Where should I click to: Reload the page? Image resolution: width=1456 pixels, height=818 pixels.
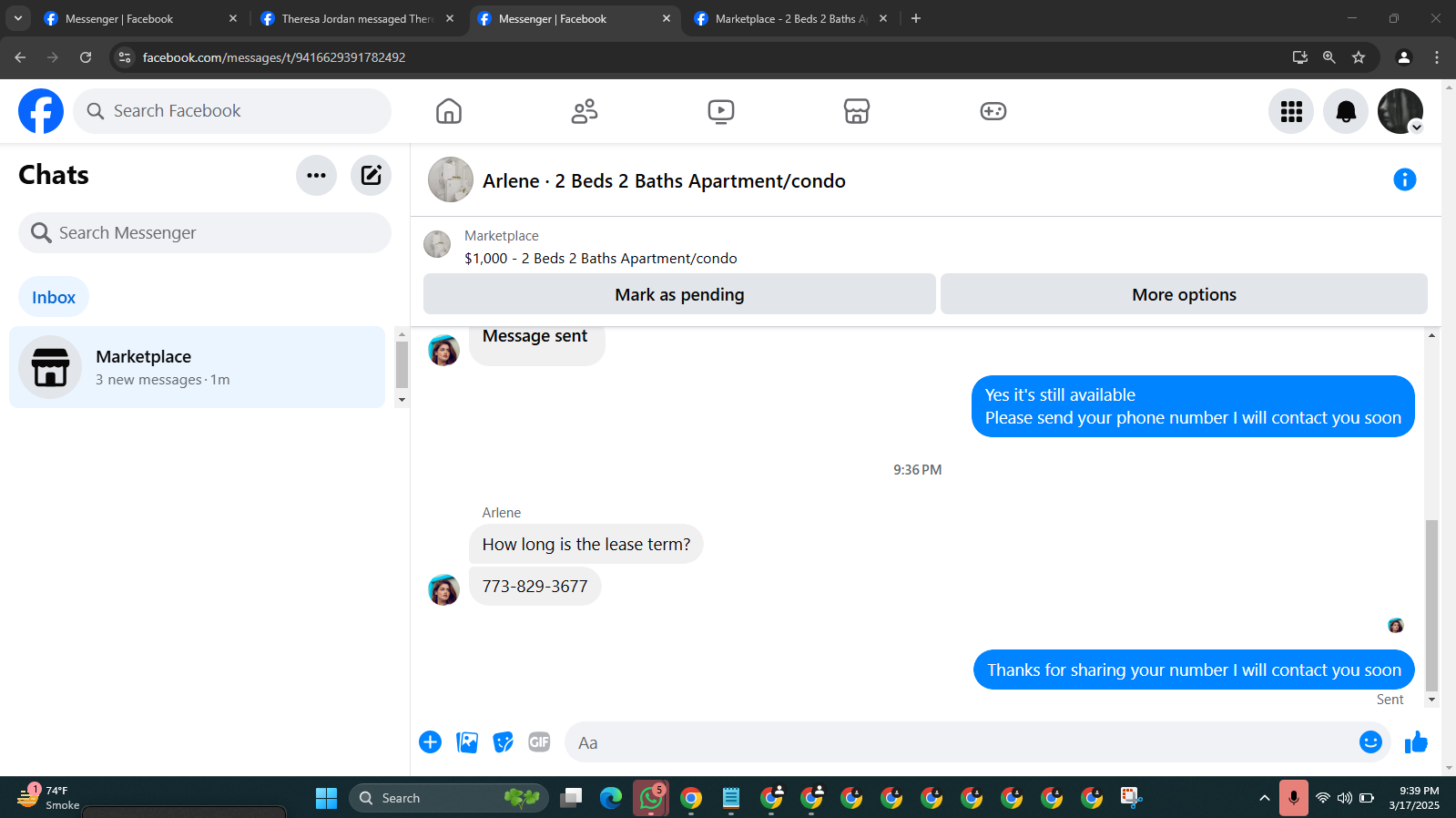coord(86,57)
